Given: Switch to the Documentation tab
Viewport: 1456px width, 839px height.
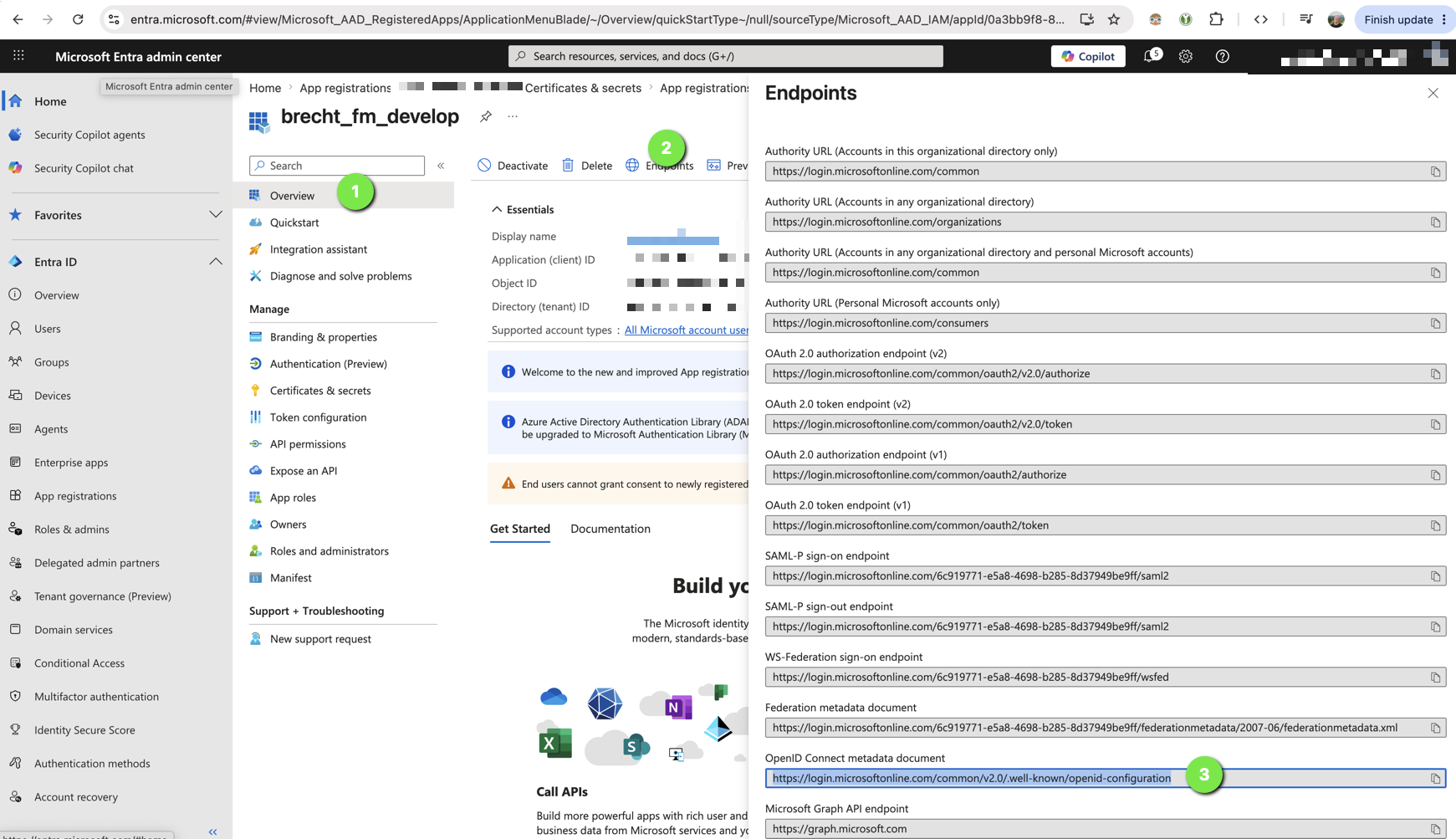Looking at the screenshot, I should [x=610, y=529].
